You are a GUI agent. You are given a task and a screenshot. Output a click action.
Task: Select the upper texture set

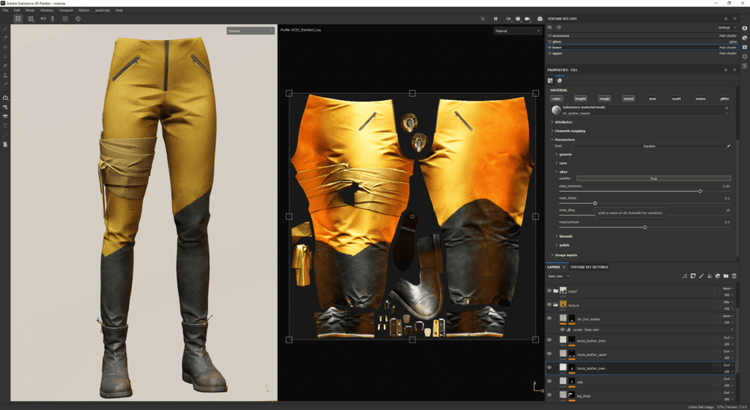click(x=559, y=52)
